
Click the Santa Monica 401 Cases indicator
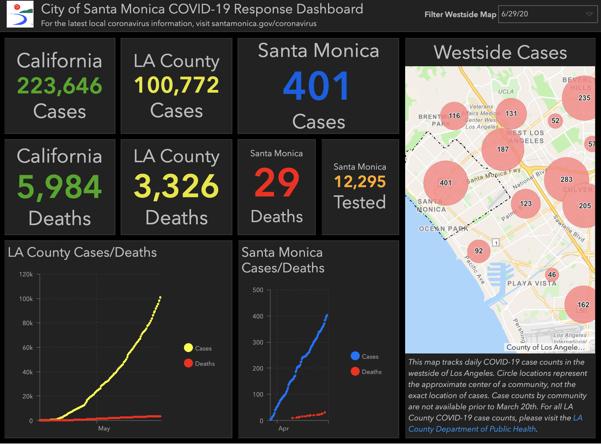pos(318,86)
